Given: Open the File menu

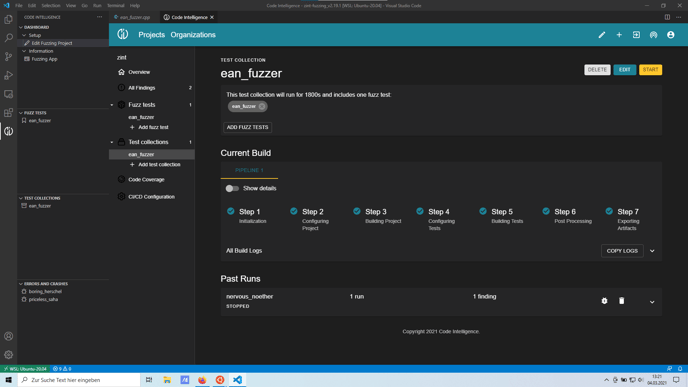Looking at the screenshot, I should 18,6.
